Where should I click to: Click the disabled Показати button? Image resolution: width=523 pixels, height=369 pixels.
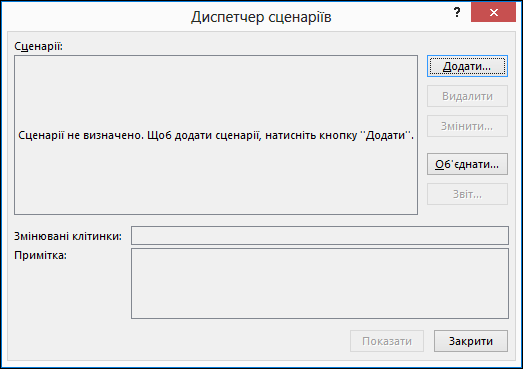387,341
